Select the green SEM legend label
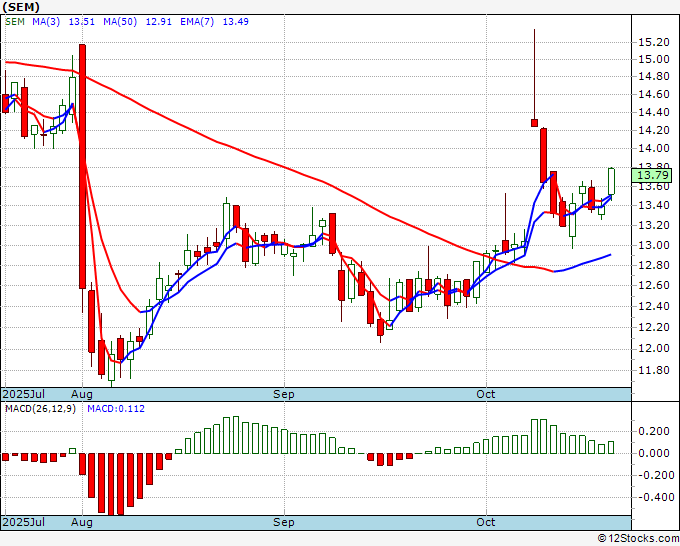 click(15, 22)
